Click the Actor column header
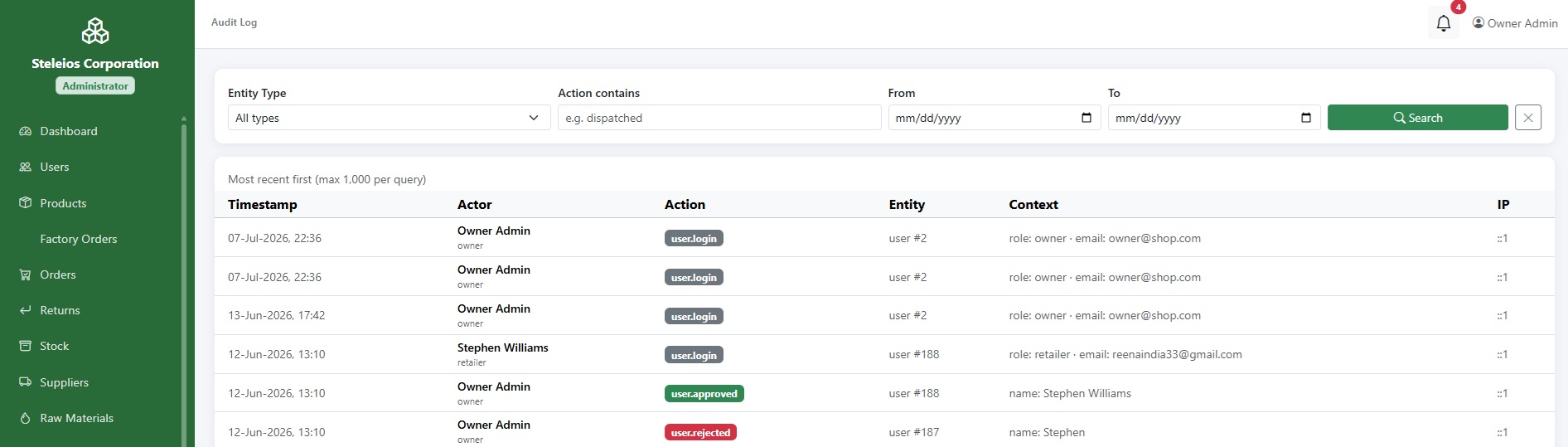The width and height of the screenshot is (1568, 447). [x=474, y=205]
